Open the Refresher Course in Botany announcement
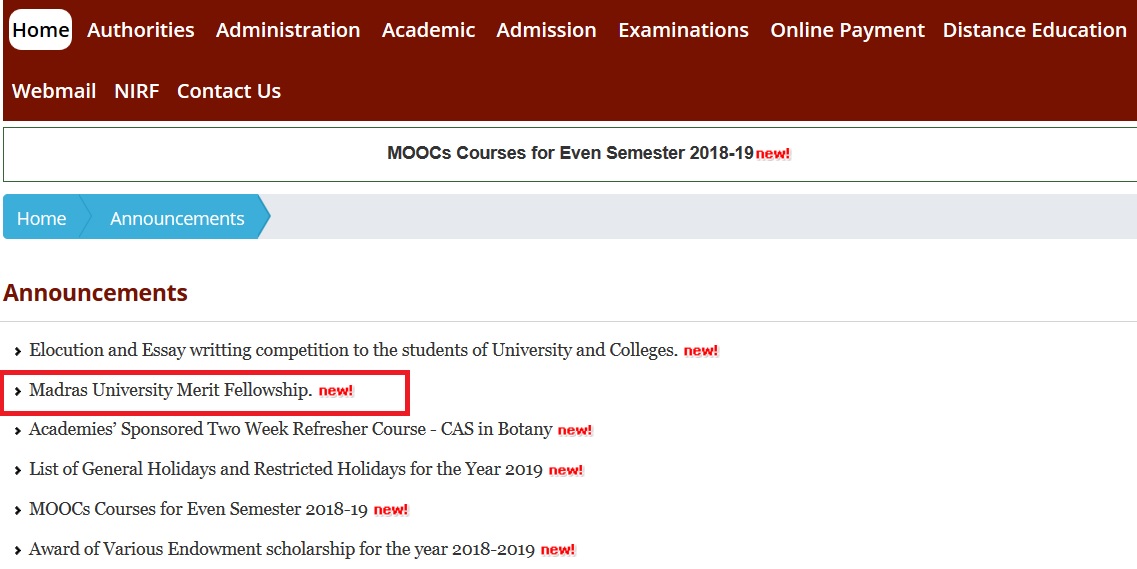The image size is (1137, 569). pos(290,429)
